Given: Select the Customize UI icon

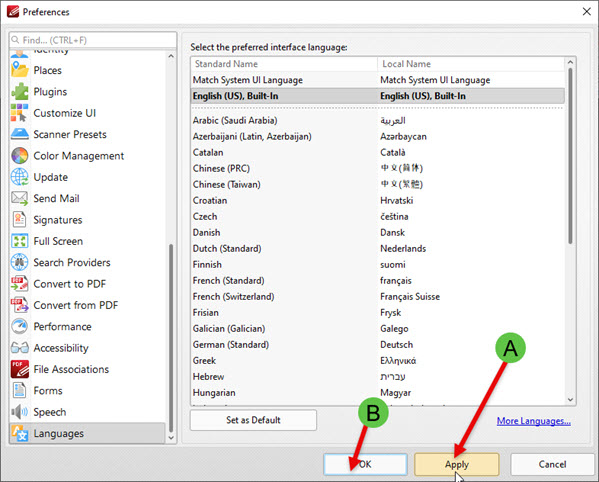Looking at the screenshot, I should tap(19, 113).
